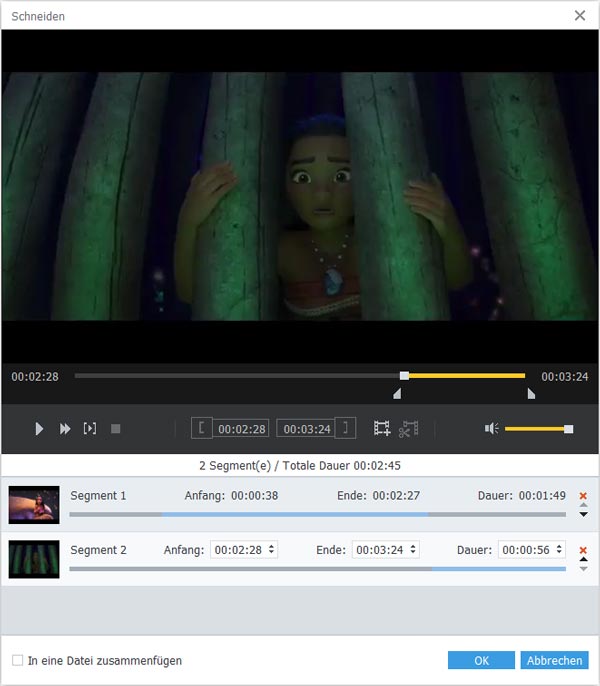Select Segment 1 thumbnail

coord(34,505)
